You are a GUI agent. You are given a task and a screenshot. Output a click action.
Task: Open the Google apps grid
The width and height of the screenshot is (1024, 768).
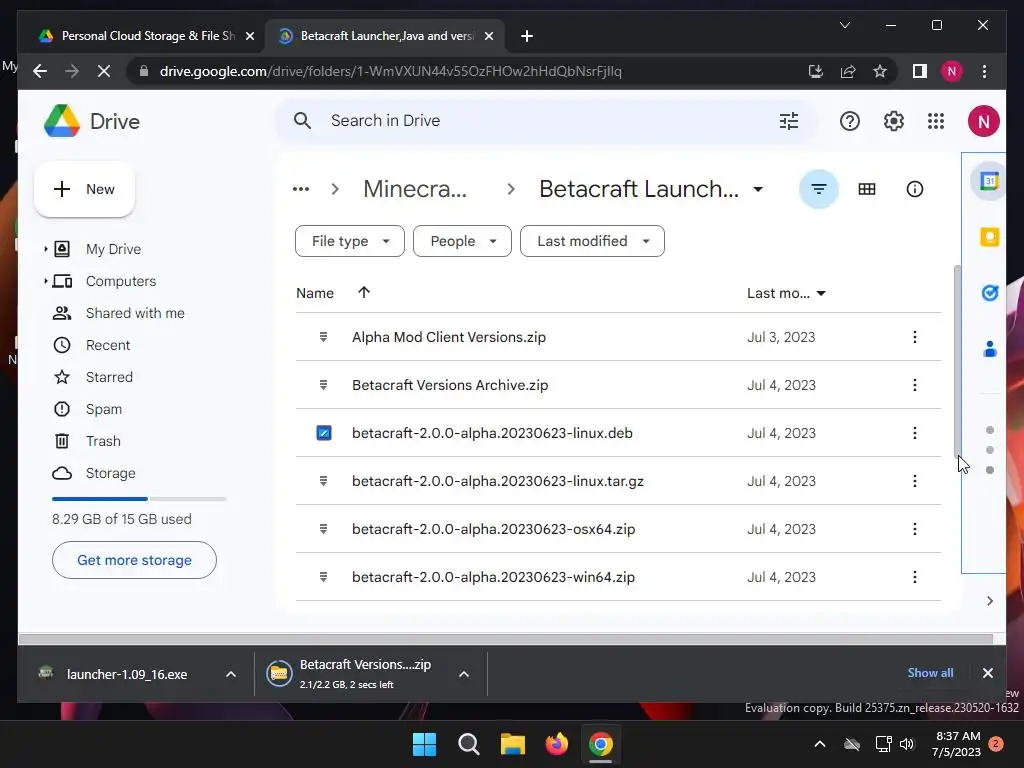[x=936, y=121]
